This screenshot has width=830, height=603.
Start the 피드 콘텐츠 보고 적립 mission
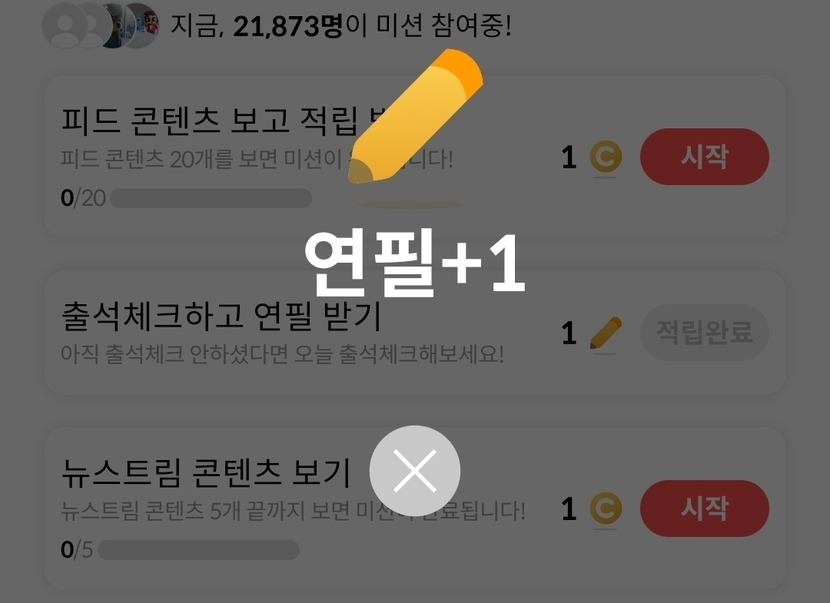(x=704, y=156)
